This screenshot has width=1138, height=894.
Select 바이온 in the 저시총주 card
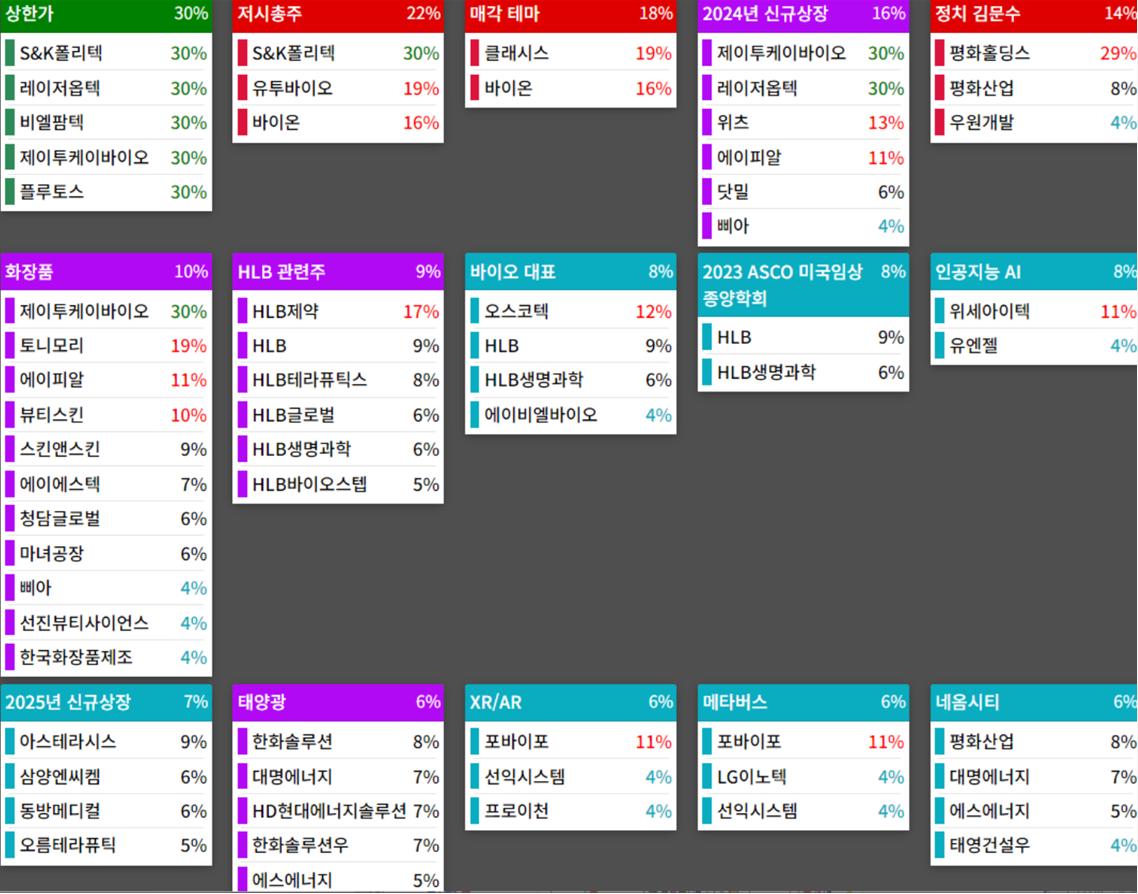pyautogui.click(x=337, y=123)
